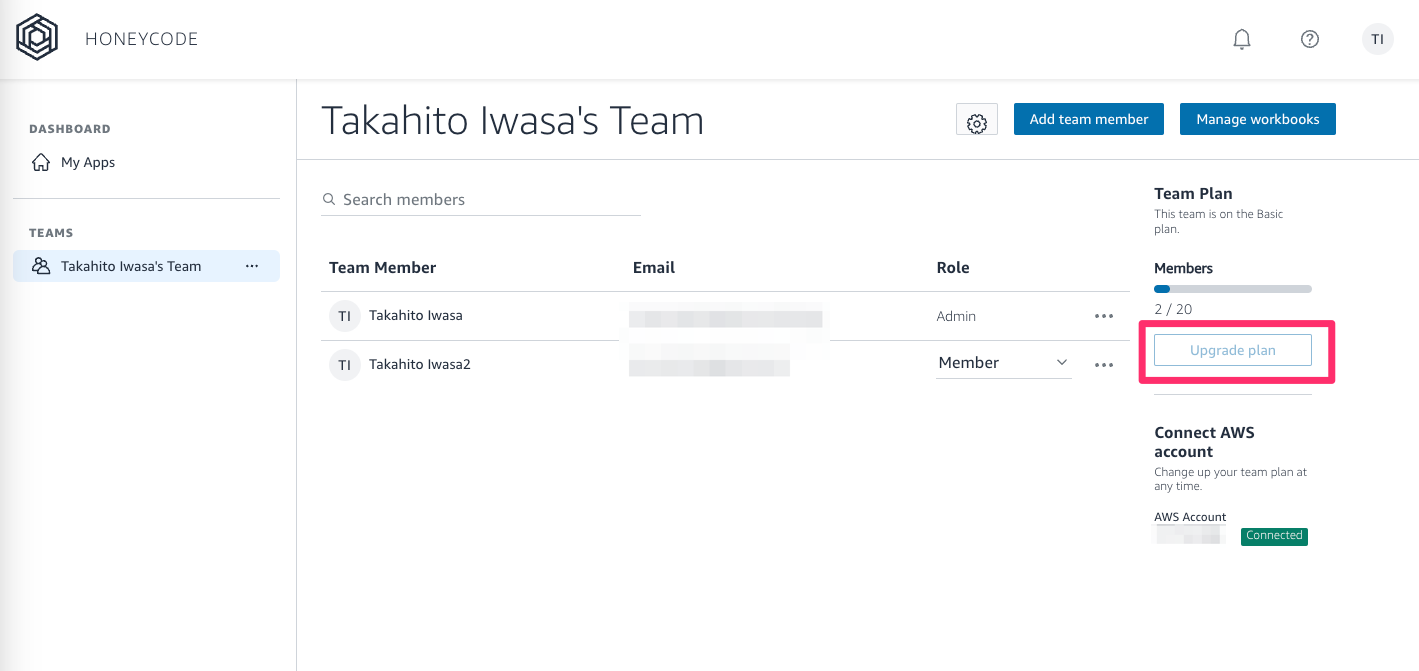This screenshot has width=1419, height=671.
Task: Click the team people icon in sidebar
Action: 41,266
